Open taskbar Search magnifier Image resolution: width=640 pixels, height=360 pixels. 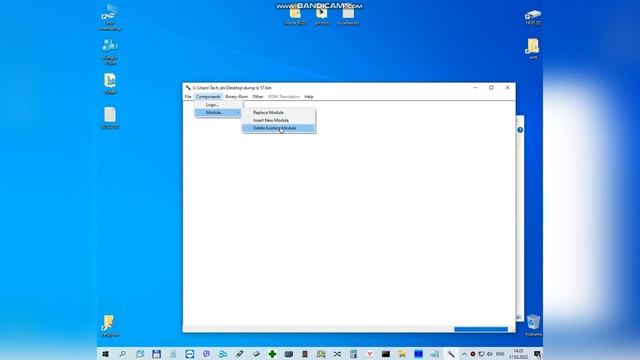click(x=122, y=354)
